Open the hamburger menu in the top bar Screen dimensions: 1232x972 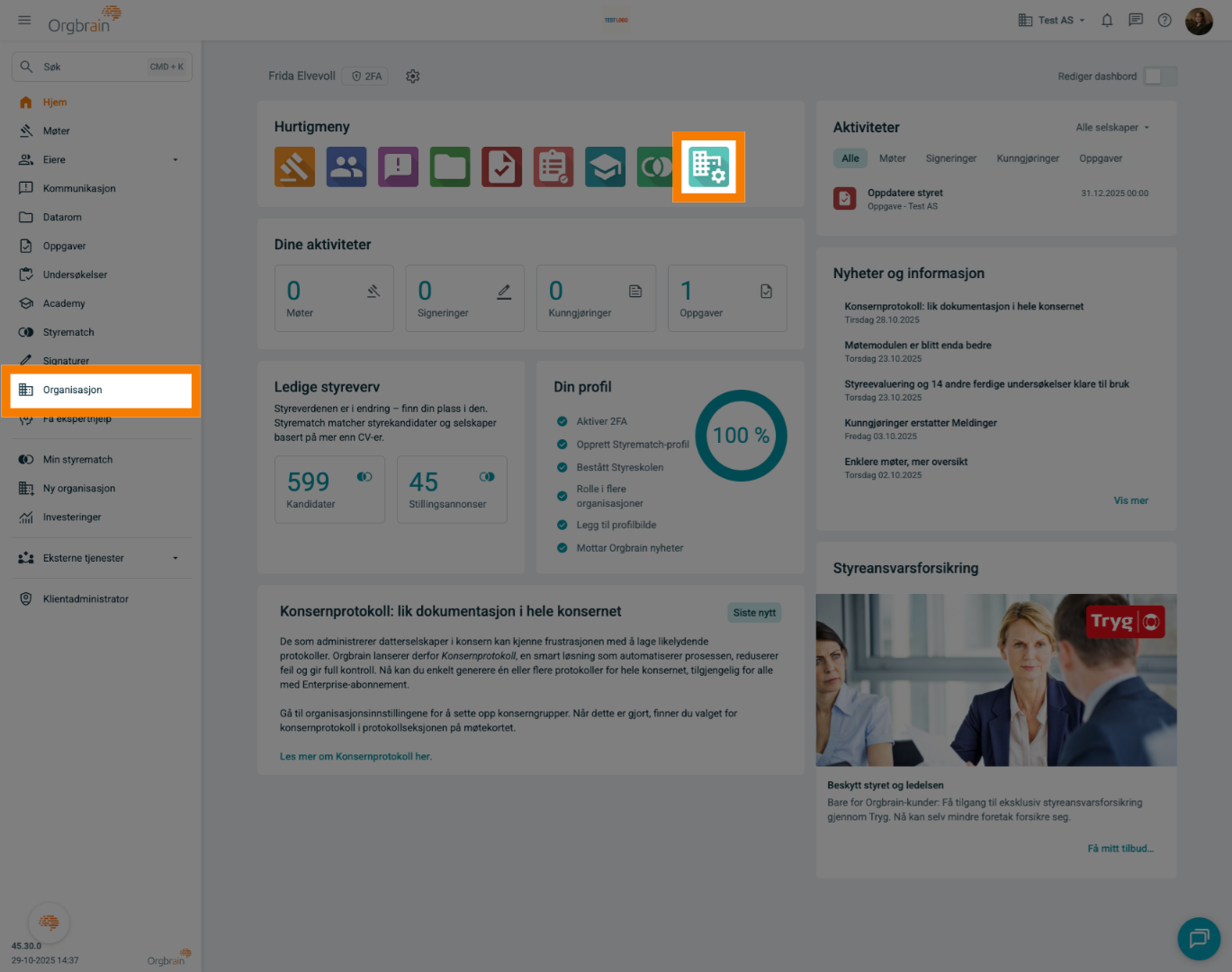point(24,20)
